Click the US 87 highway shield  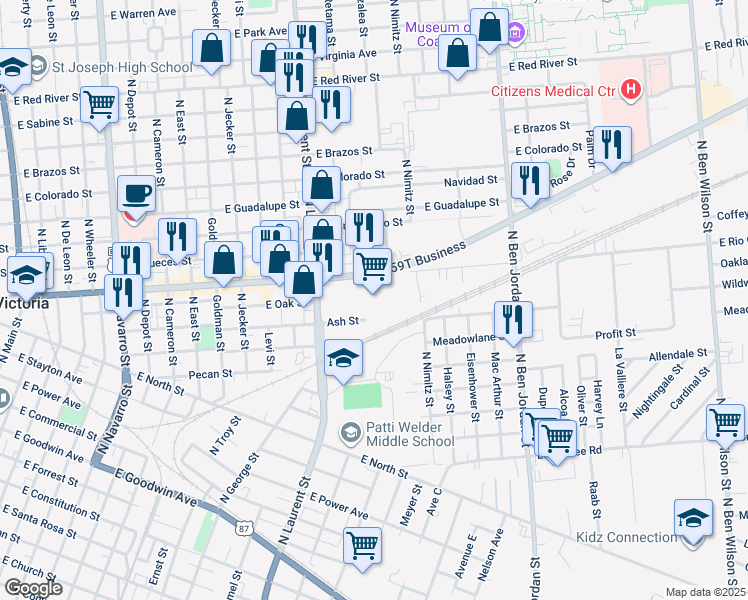[243, 527]
